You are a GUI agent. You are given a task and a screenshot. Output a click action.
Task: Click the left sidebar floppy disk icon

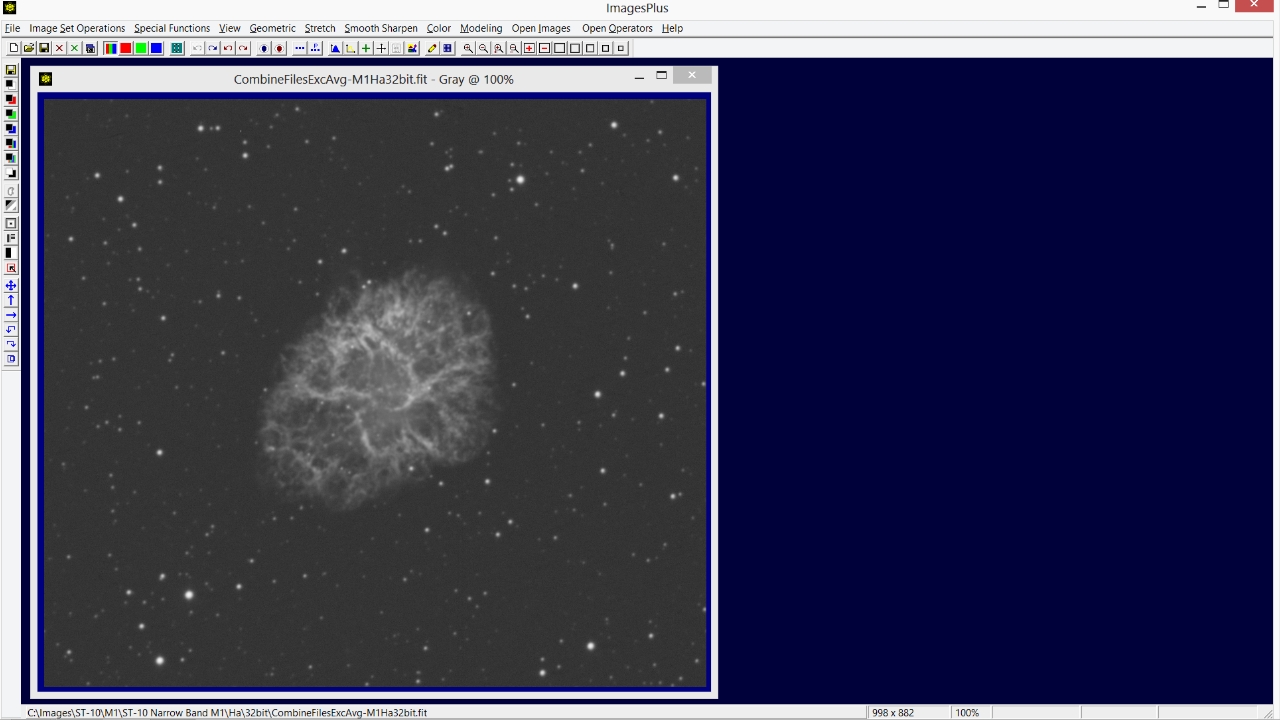(11, 70)
